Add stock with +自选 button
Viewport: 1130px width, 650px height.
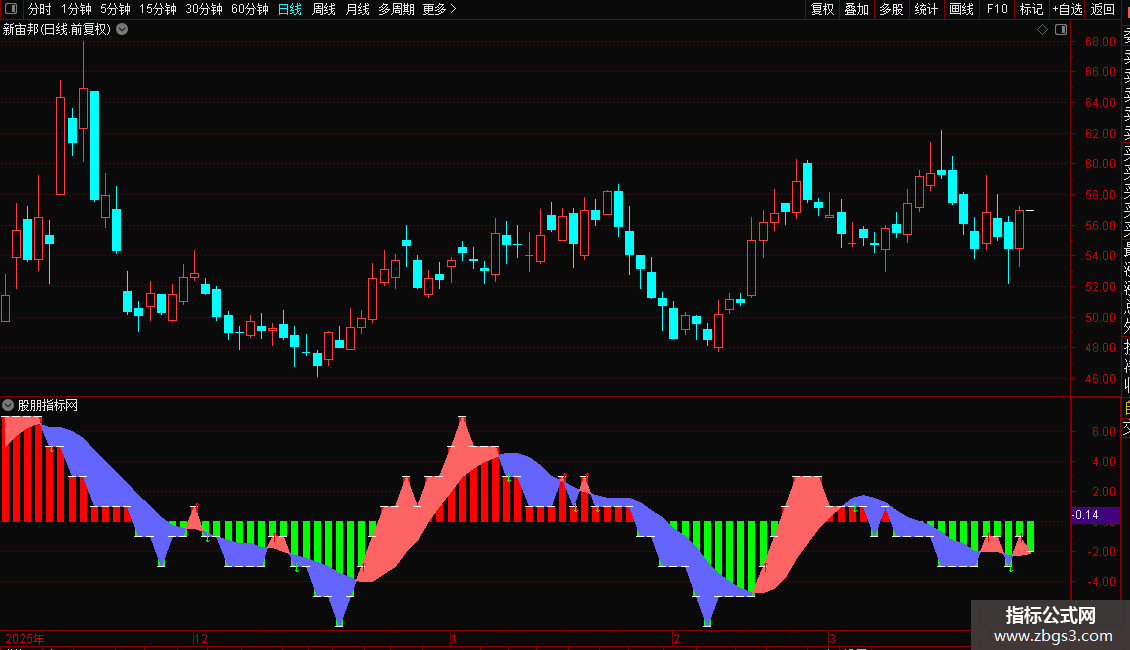click(x=1068, y=9)
